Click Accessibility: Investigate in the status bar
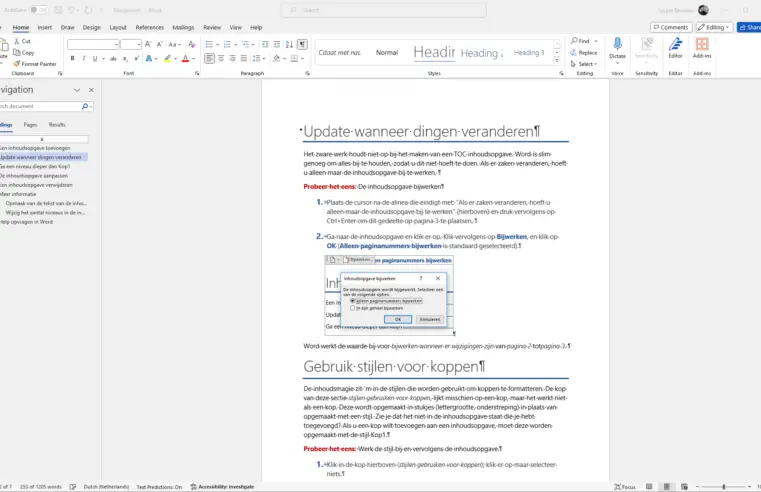The width and height of the screenshot is (761, 492). (222, 487)
